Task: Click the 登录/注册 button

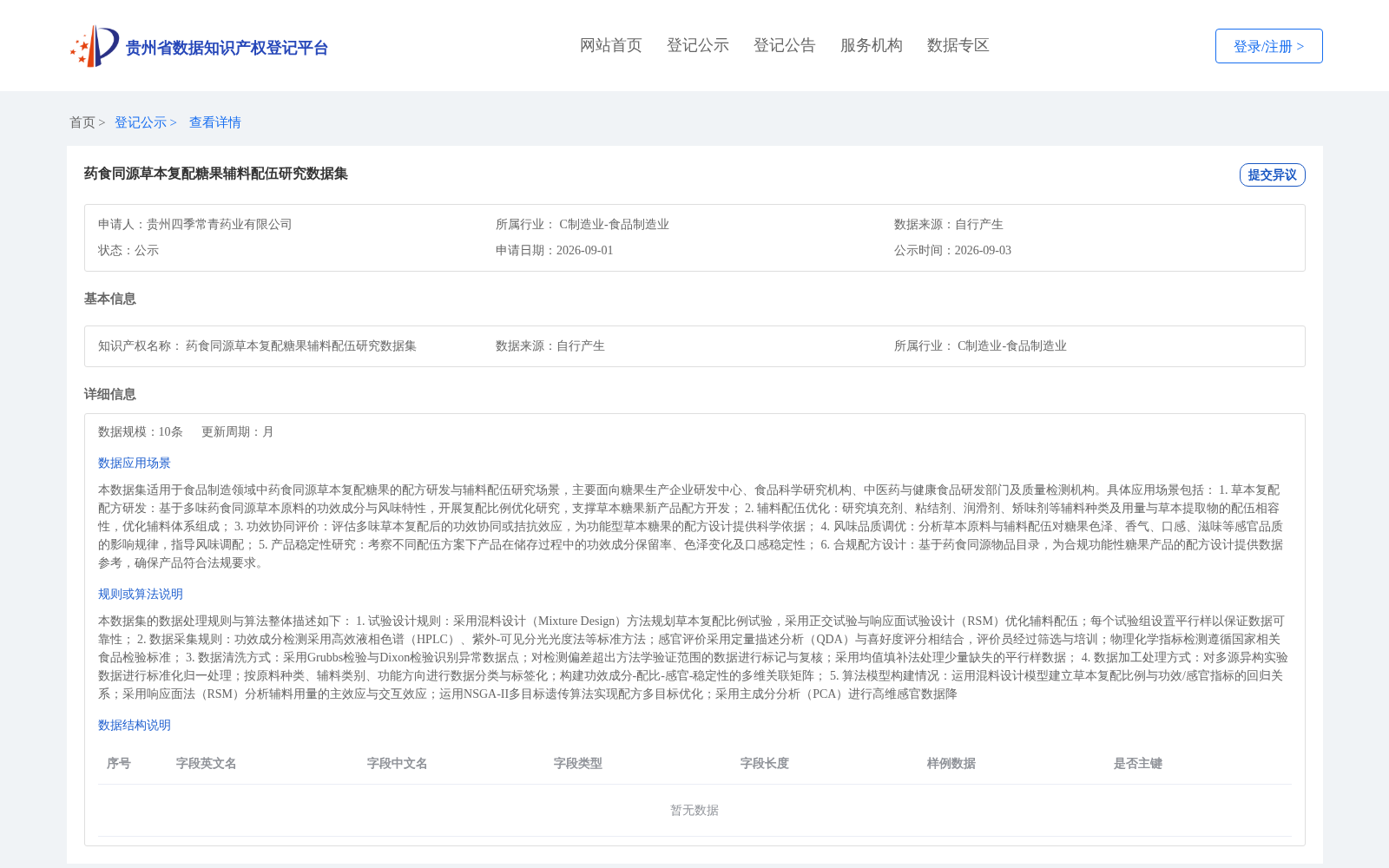Action: coord(1268,46)
